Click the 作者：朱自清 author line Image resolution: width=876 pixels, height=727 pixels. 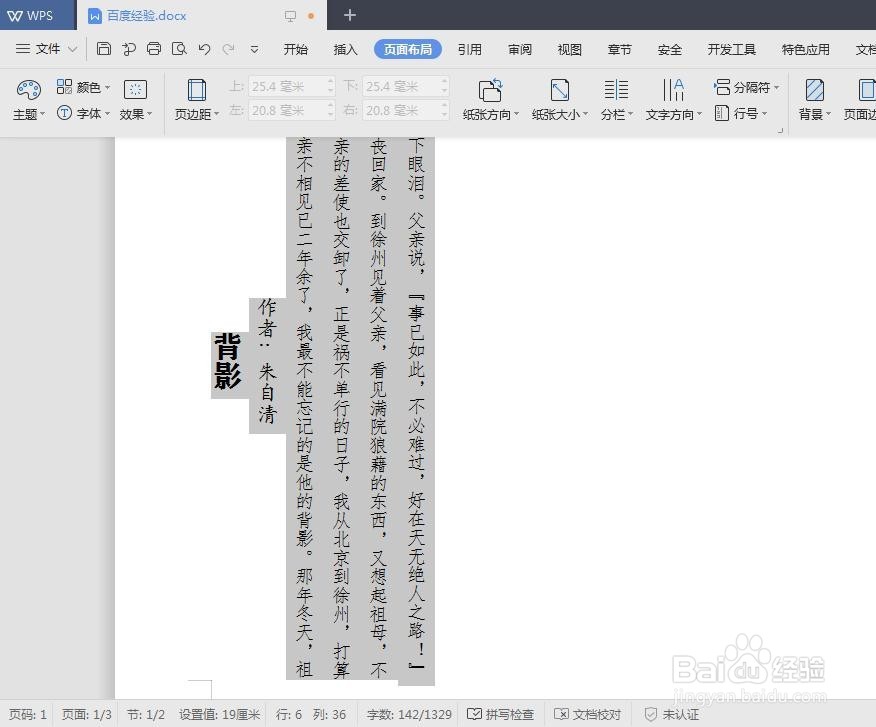point(267,362)
